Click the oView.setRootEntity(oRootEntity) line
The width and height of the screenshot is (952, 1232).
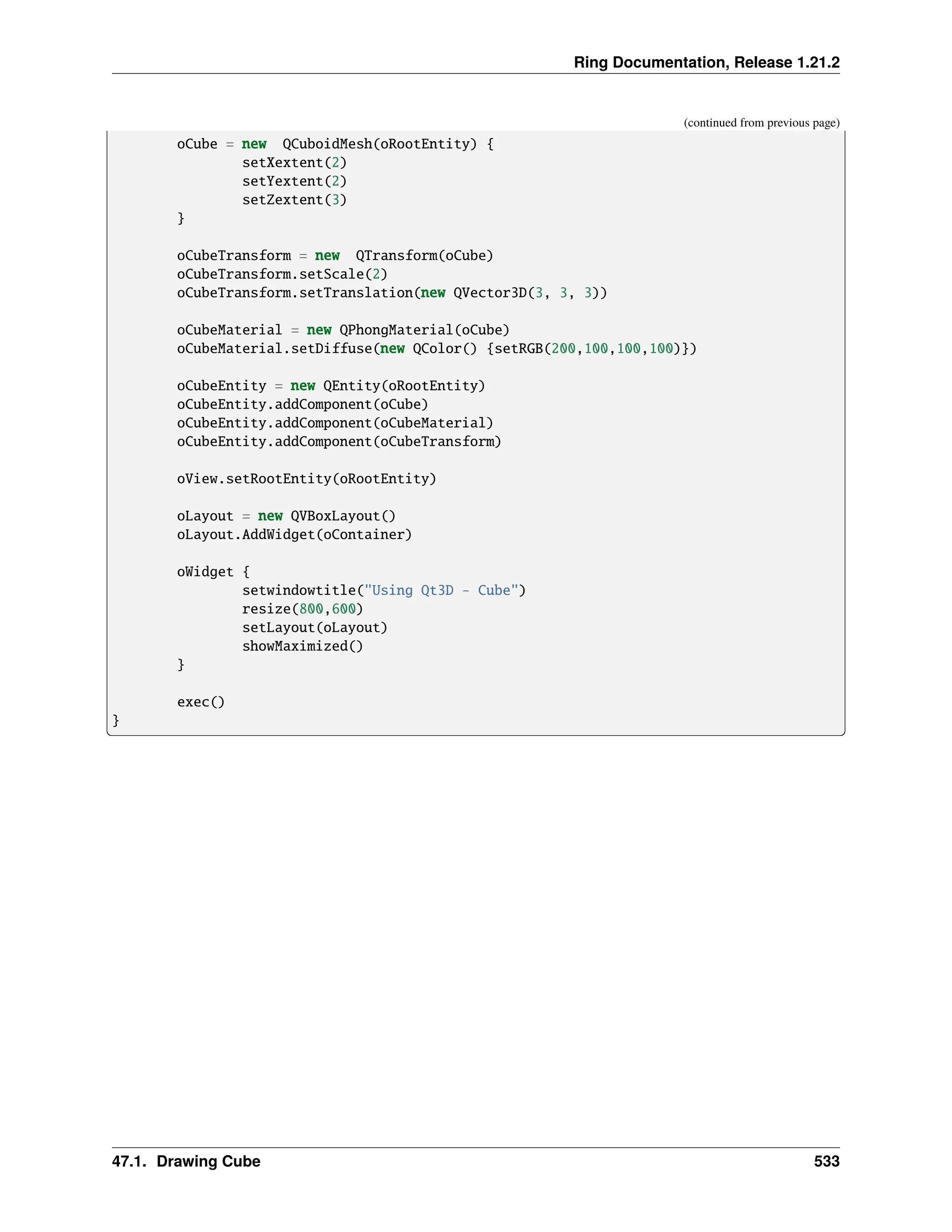pos(306,479)
